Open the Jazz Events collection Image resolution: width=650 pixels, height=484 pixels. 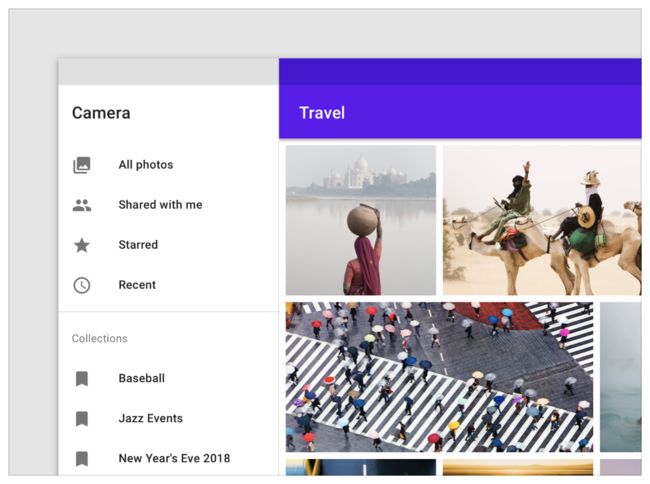coord(168,419)
